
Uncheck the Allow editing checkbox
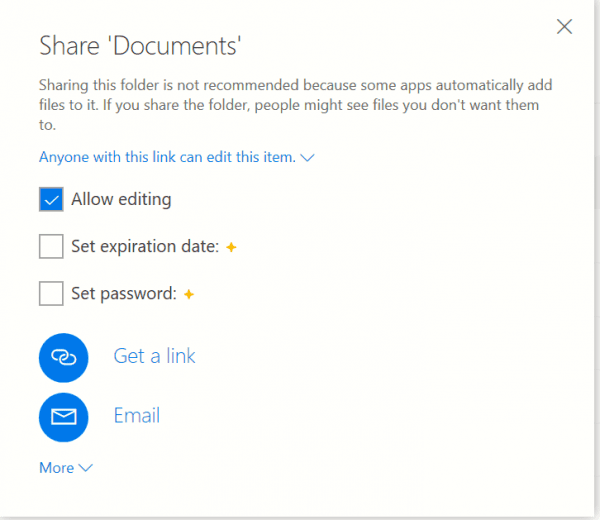tap(51, 200)
